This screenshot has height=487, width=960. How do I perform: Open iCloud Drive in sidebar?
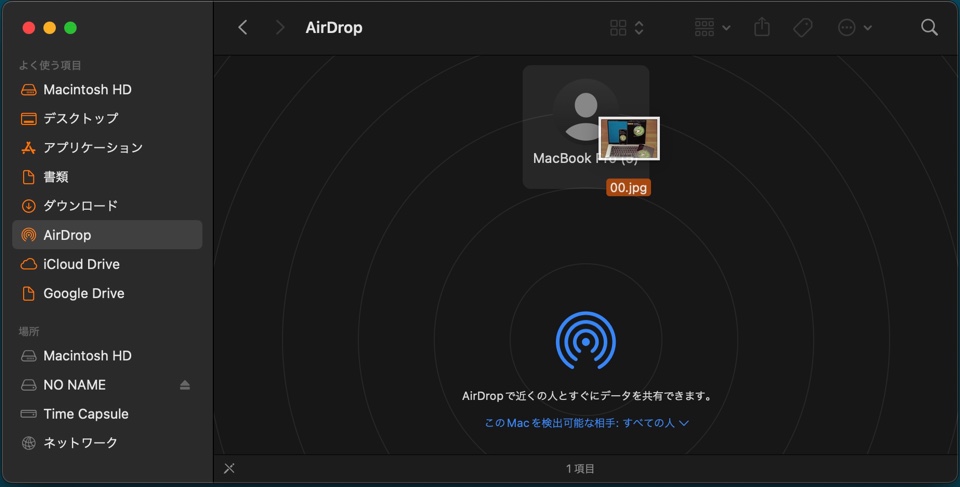107,264
